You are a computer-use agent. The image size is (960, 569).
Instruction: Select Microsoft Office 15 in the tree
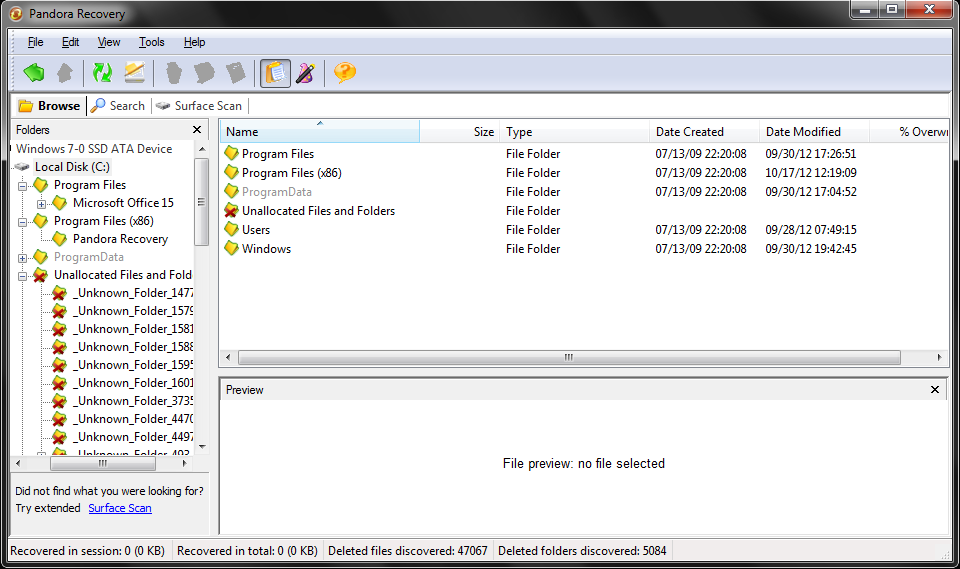click(123, 202)
